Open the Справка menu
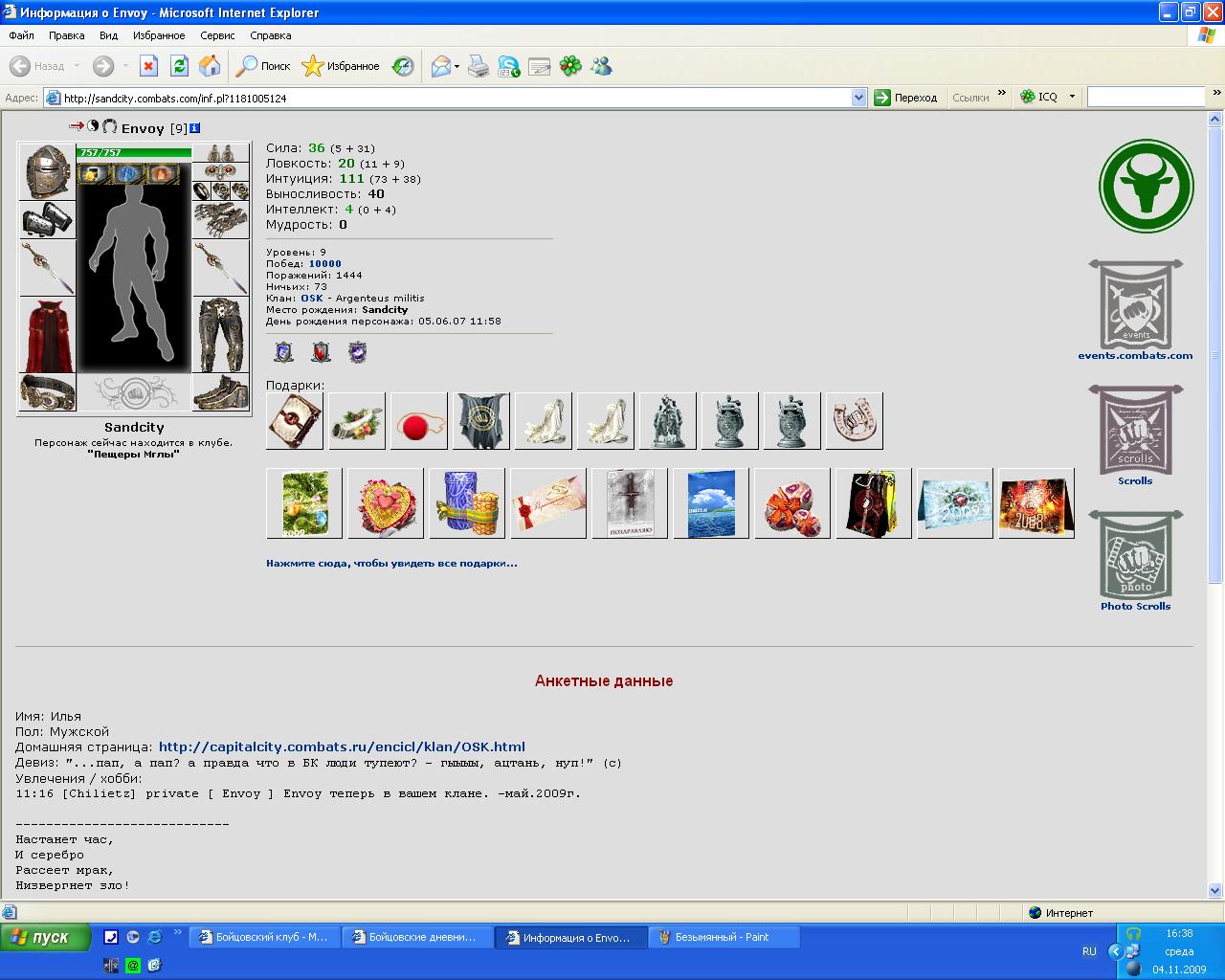Image resolution: width=1225 pixels, height=980 pixels. [x=270, y=35]
